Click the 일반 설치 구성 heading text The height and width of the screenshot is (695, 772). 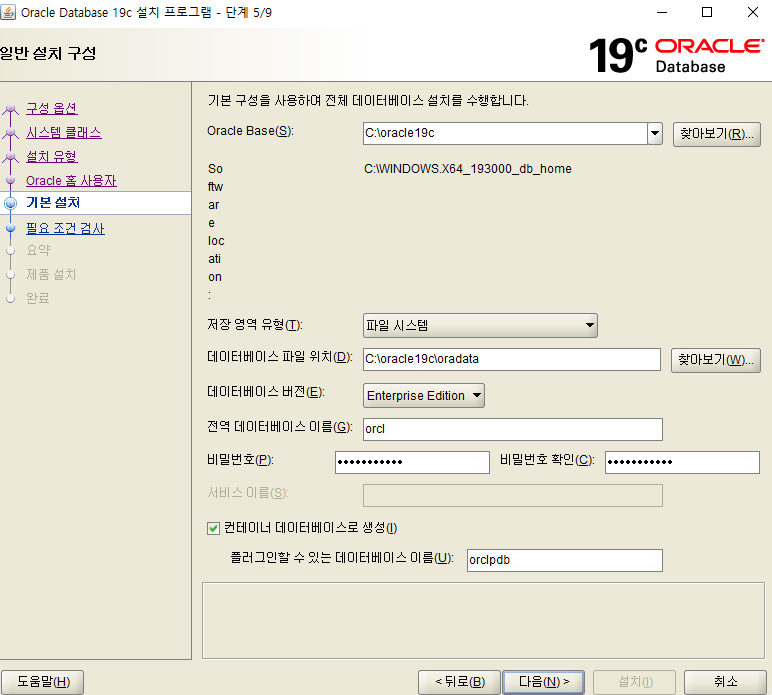pyautogui.click(x=48, y=53)
